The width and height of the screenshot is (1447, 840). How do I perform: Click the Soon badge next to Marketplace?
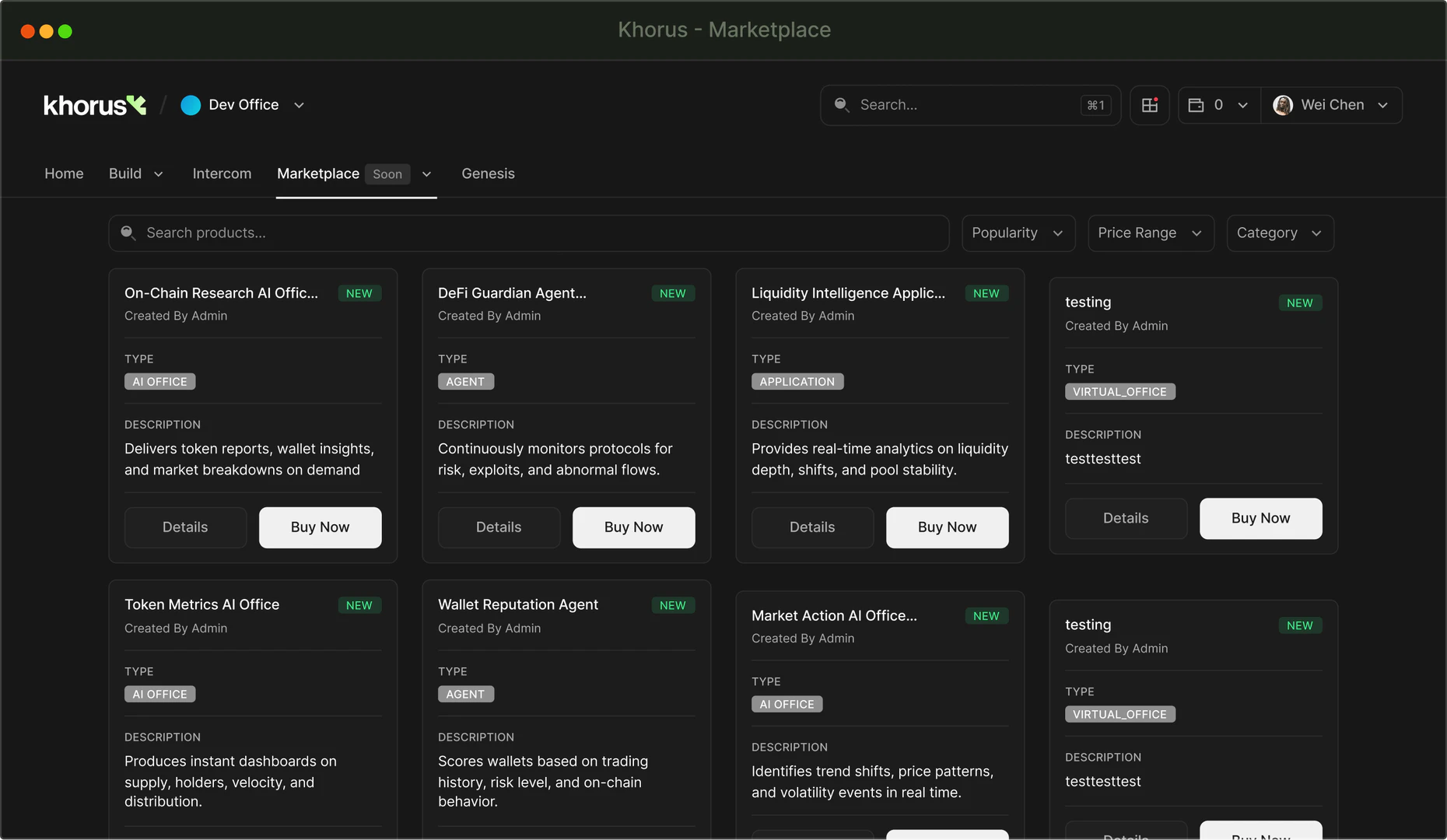(x=387, y=174)
